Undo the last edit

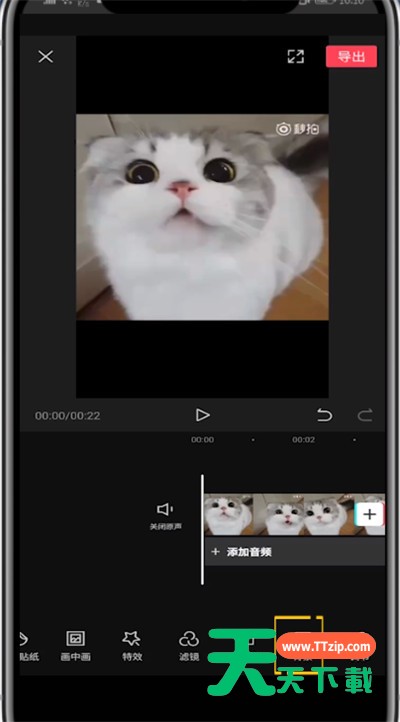[325, 415]
